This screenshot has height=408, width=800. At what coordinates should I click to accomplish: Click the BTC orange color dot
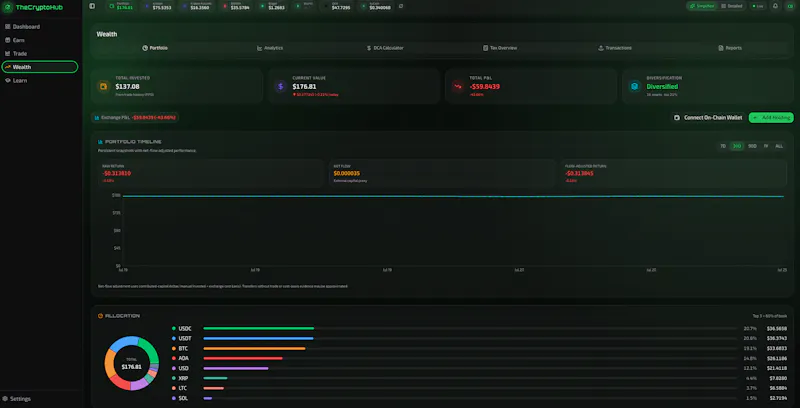pyautogui.click(x=174, y=348)
